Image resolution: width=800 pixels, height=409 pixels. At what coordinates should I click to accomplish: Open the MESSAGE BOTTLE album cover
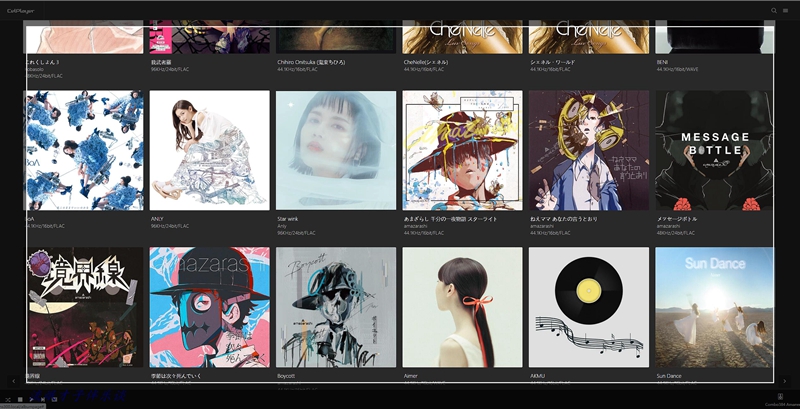714,150
